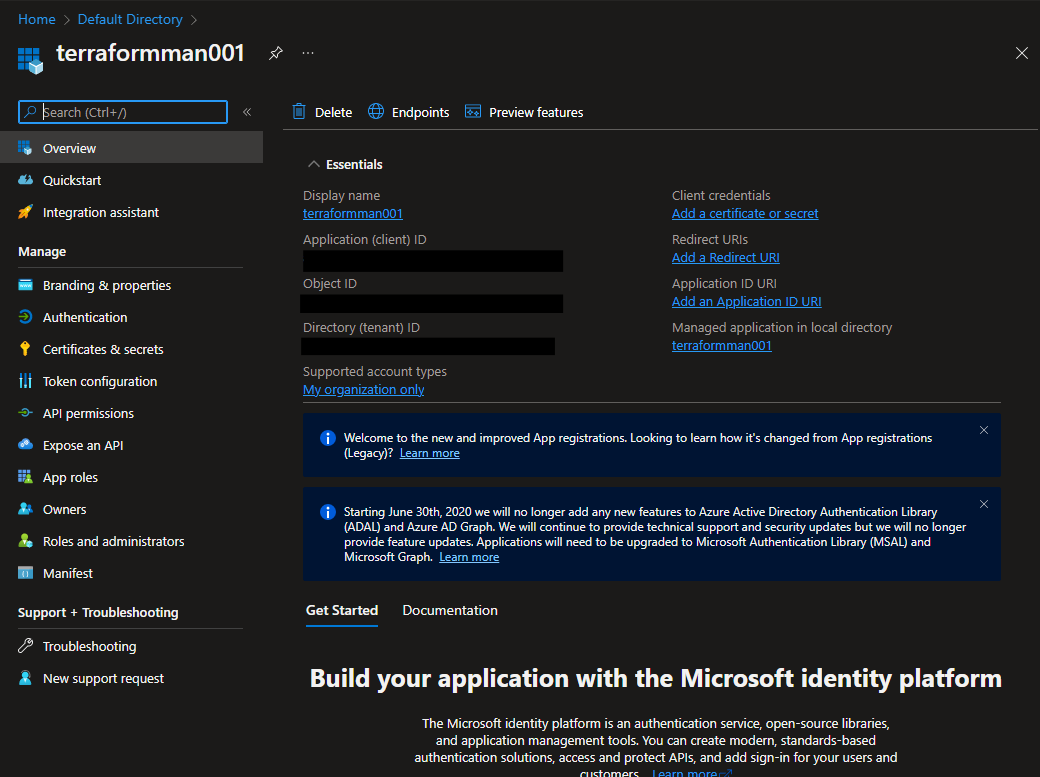Image resolution: width=1040 pixels, height=777 pixels.
Task: Open Endpoints from the toolbar
Action: point(420,113)
